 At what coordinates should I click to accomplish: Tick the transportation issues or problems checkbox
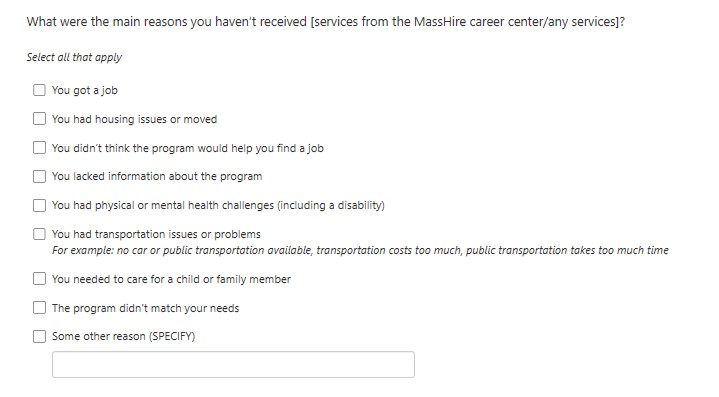pos(39,234)
